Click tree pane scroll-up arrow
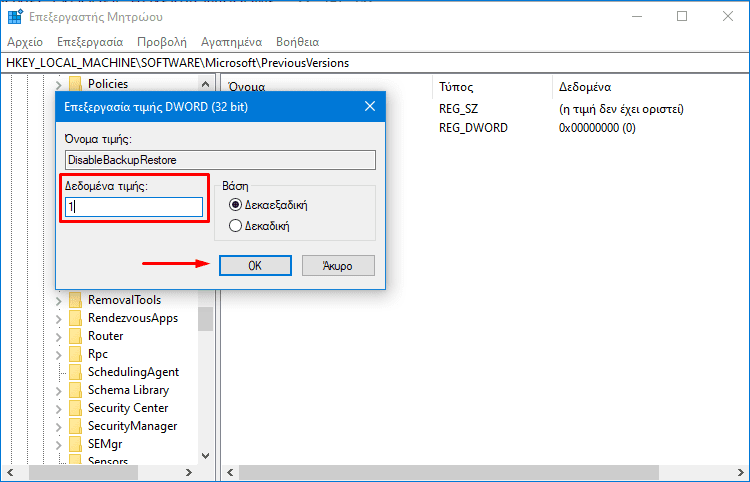Screen dimensions: 750x482 pyautogui.click(x=206, y=84)
